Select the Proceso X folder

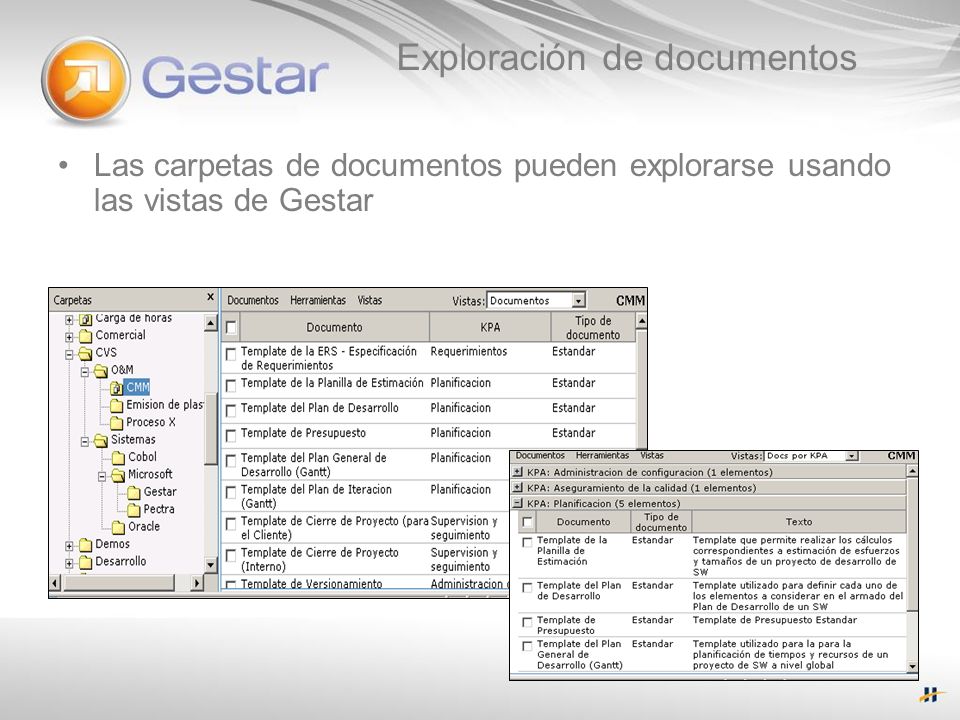pyautogui.click(x=151, y=422)
